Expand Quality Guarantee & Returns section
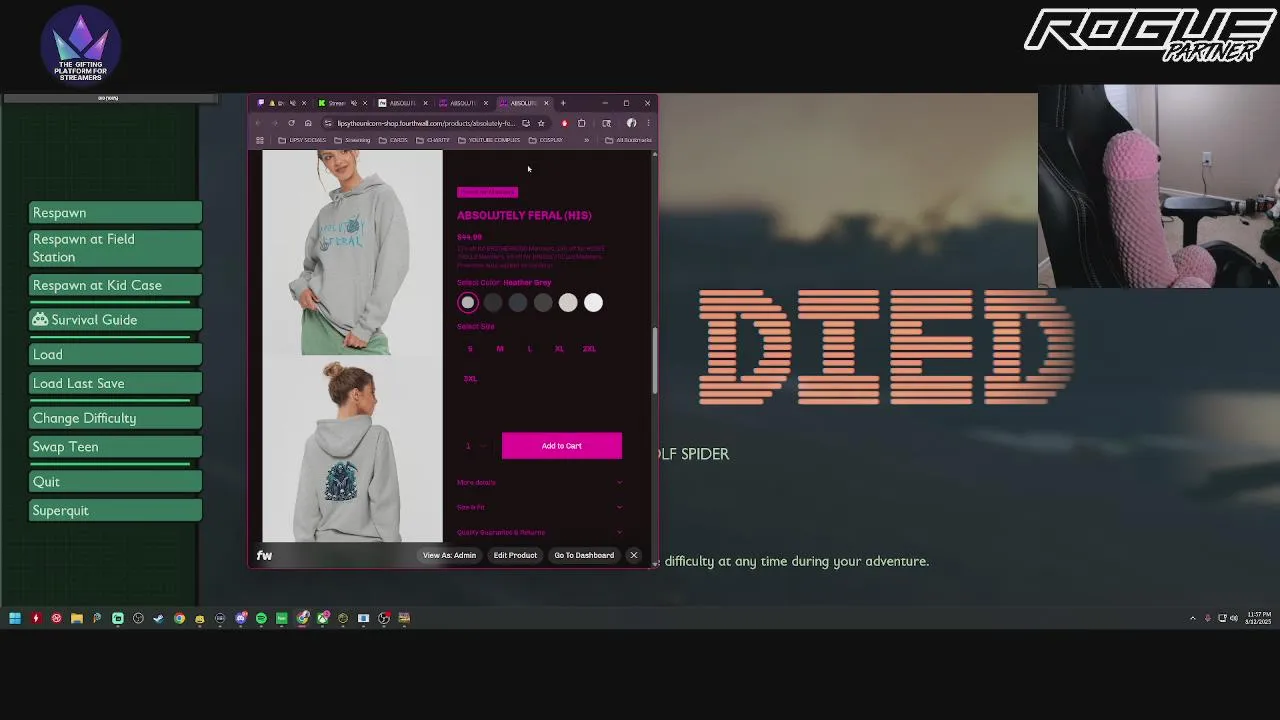Screen dimensions: 1280x720 point(540,532)
